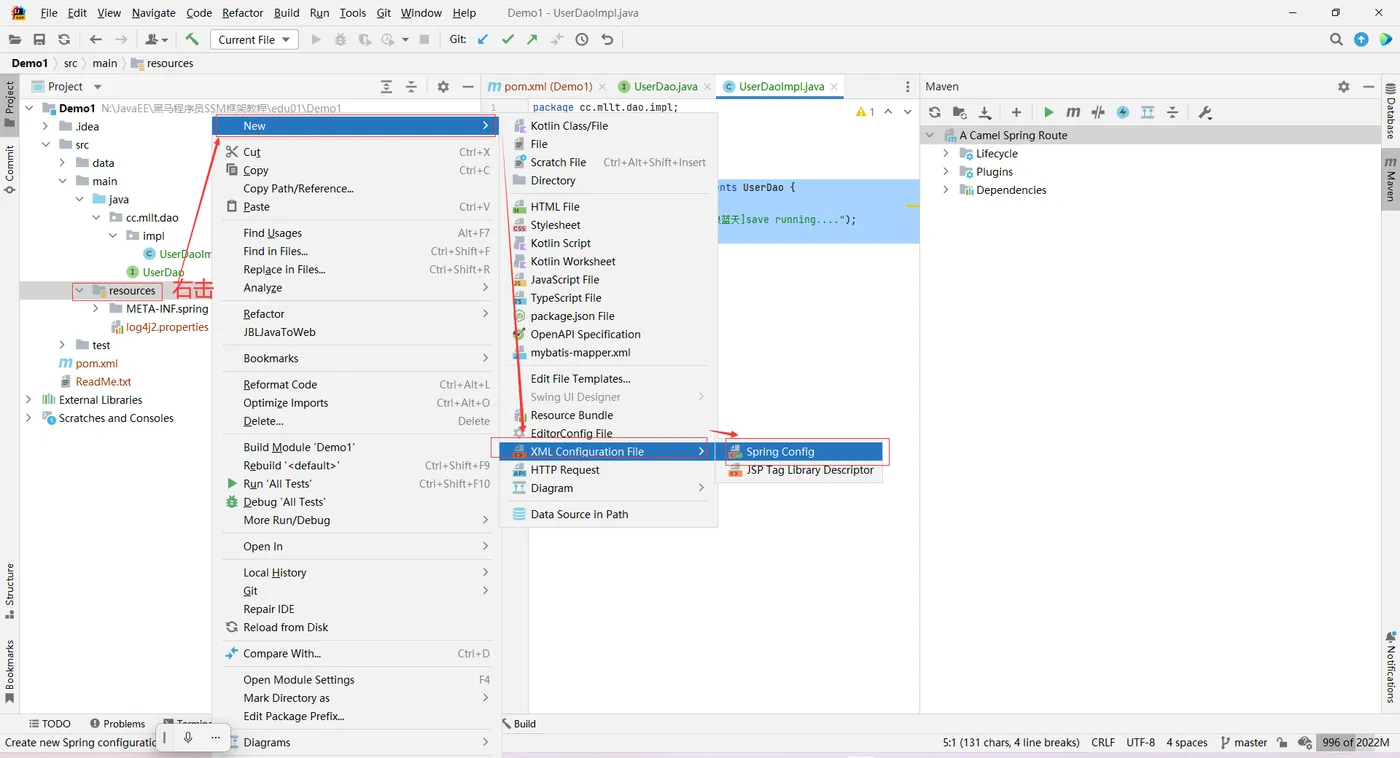Open the TODO tool window
This screenshot has width=1400, height=758.
(49, 724)
